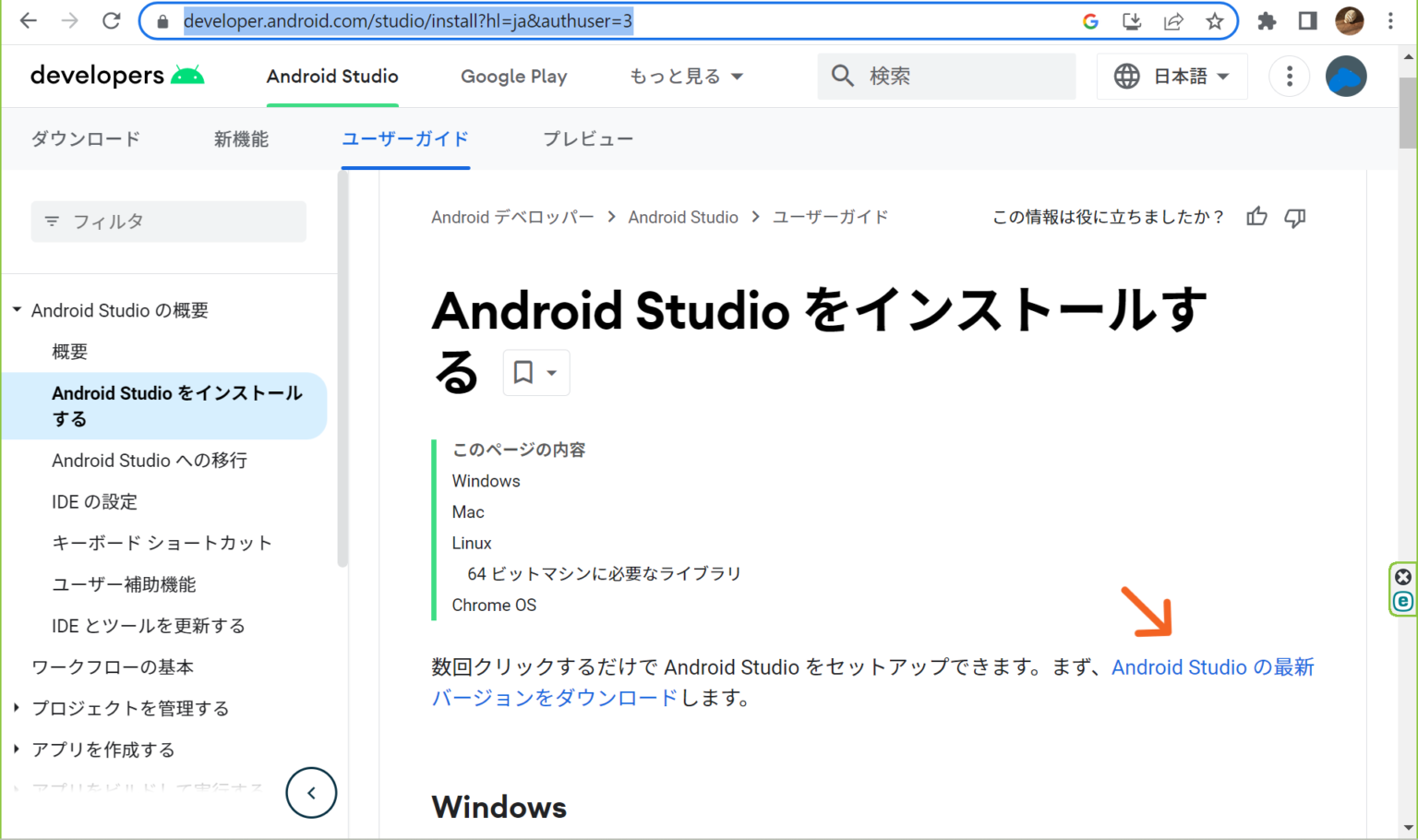Open Chrome extensions via the puzzle icon

click(x=1267, y=20)
